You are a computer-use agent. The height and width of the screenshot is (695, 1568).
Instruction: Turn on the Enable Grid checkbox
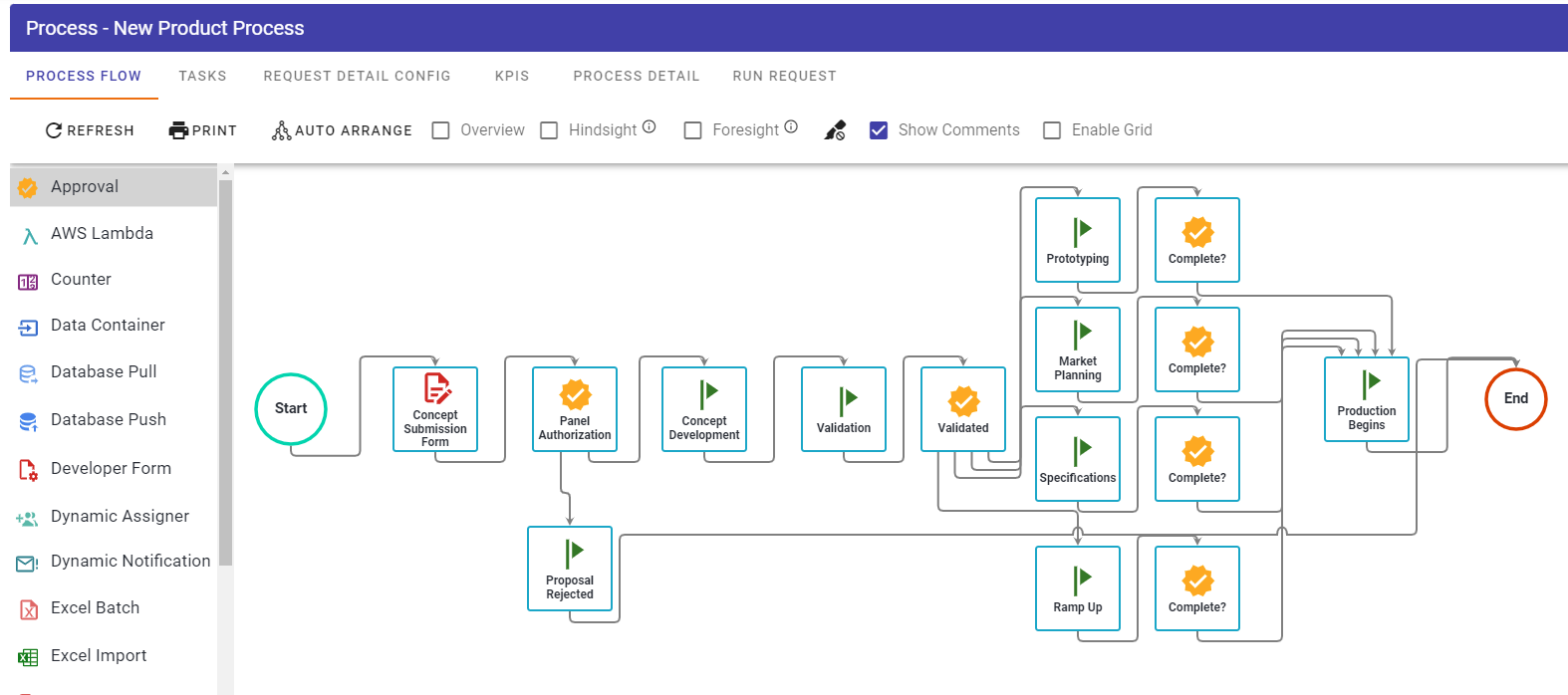[1052, 130]
